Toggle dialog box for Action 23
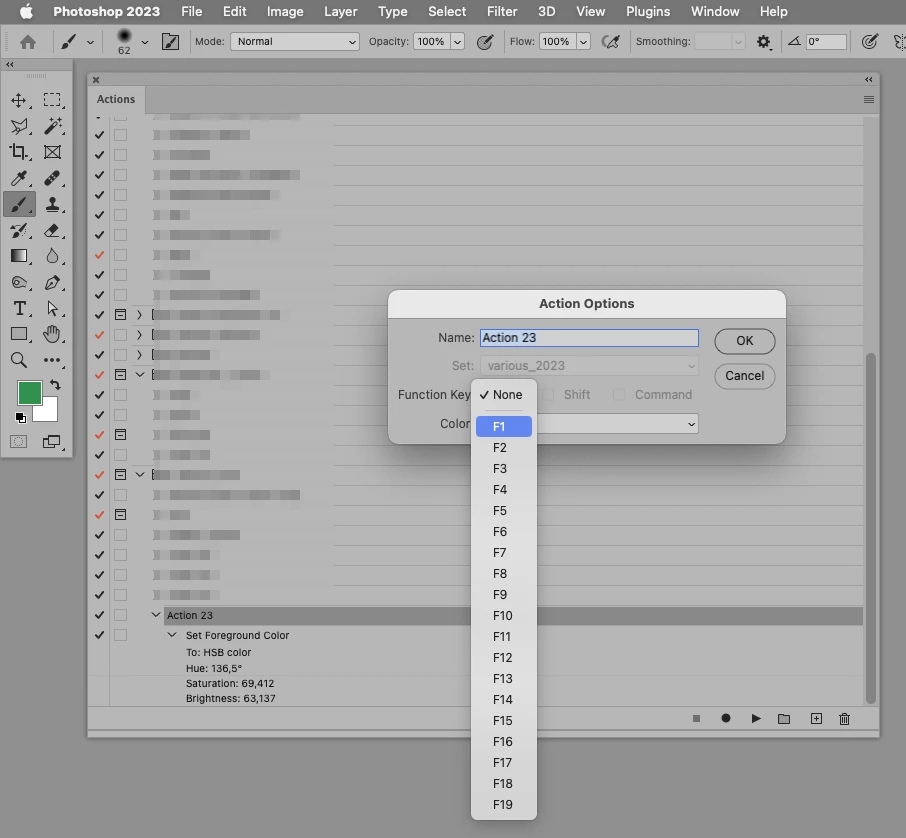This screenshot has height=838, width=906. [120, 615]
